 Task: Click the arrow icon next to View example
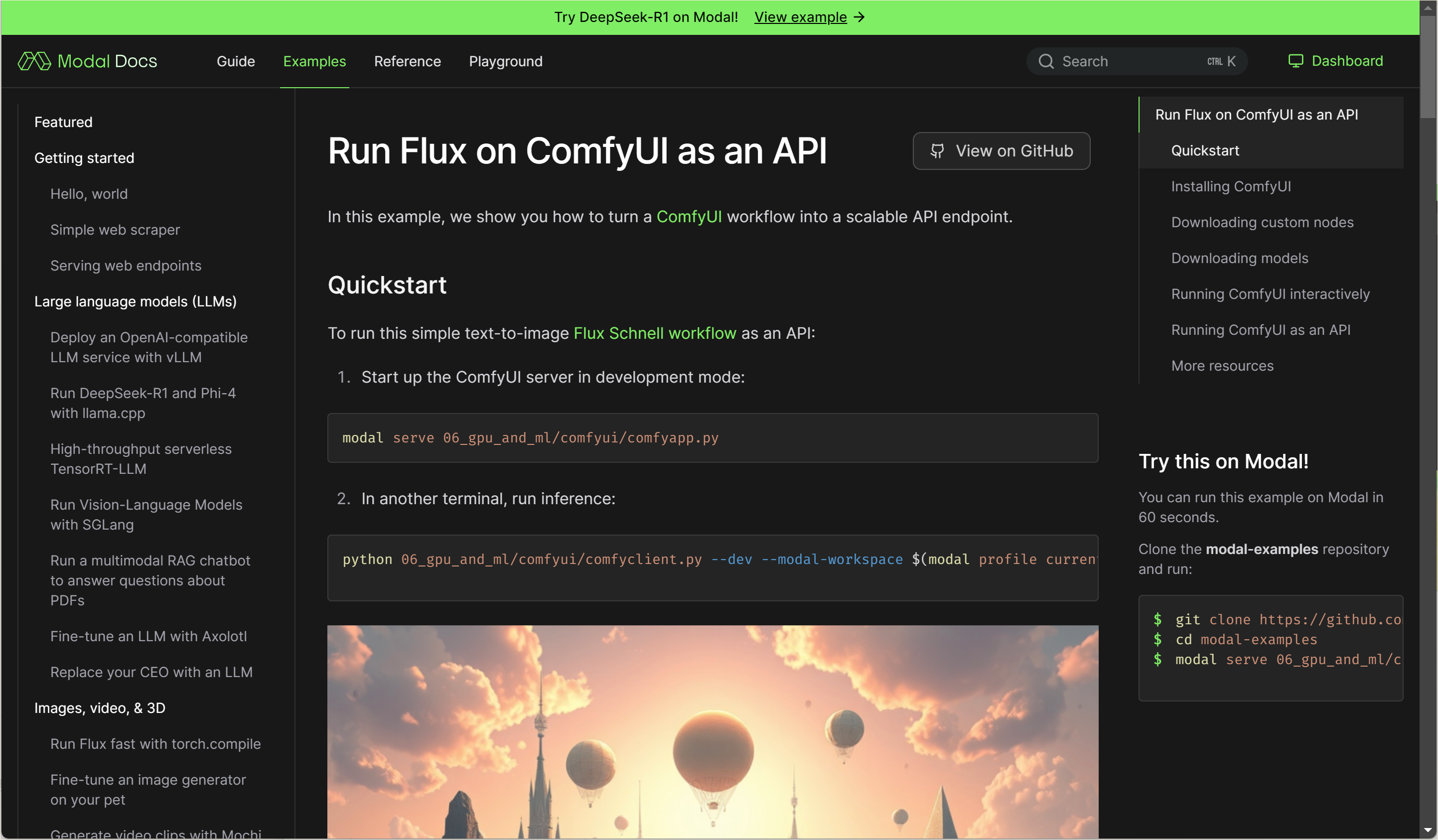pos(860,17)
